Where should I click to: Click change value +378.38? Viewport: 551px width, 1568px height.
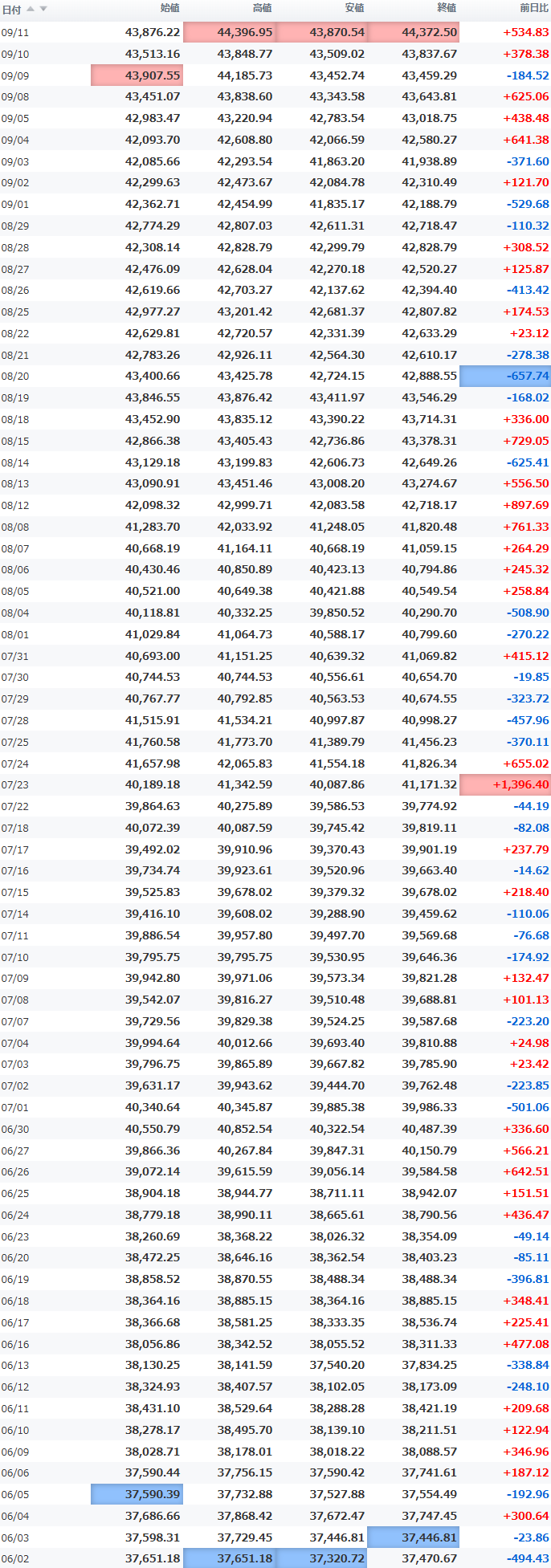[x=526, y=54]
